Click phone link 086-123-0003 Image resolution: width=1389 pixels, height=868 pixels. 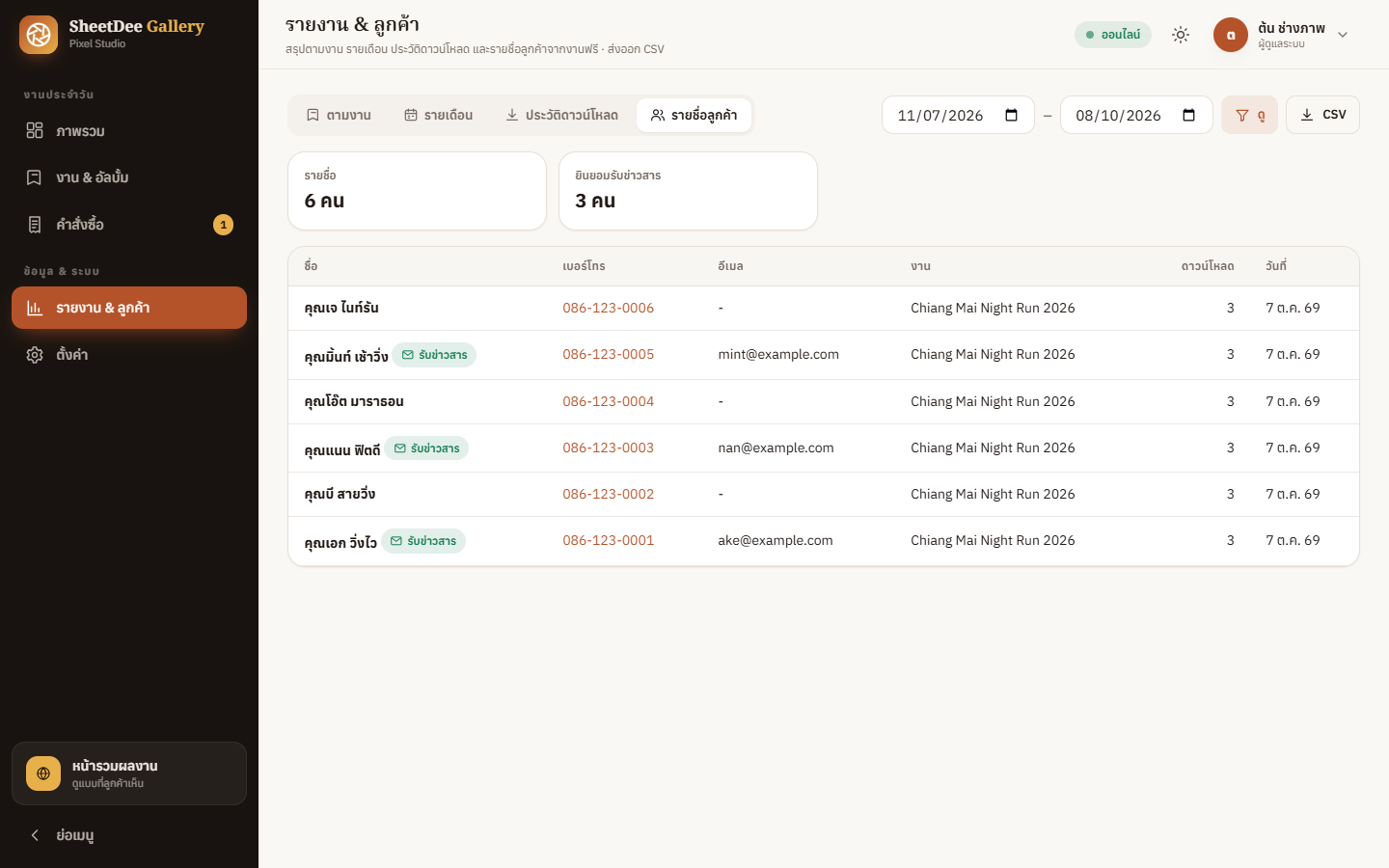pos(608,448)
